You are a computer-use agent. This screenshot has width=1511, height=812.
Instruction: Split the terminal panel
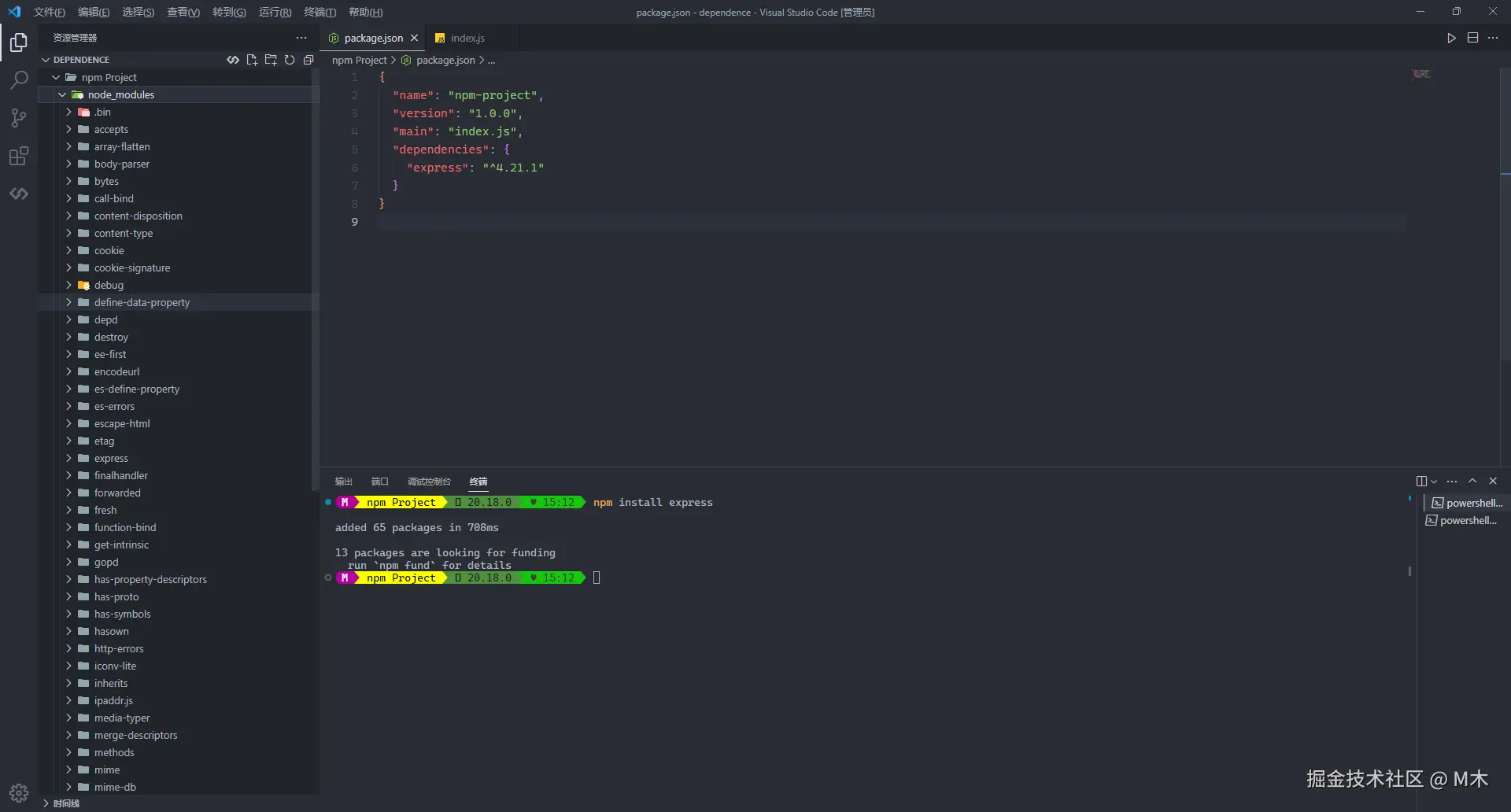(x=1421, y=482)
